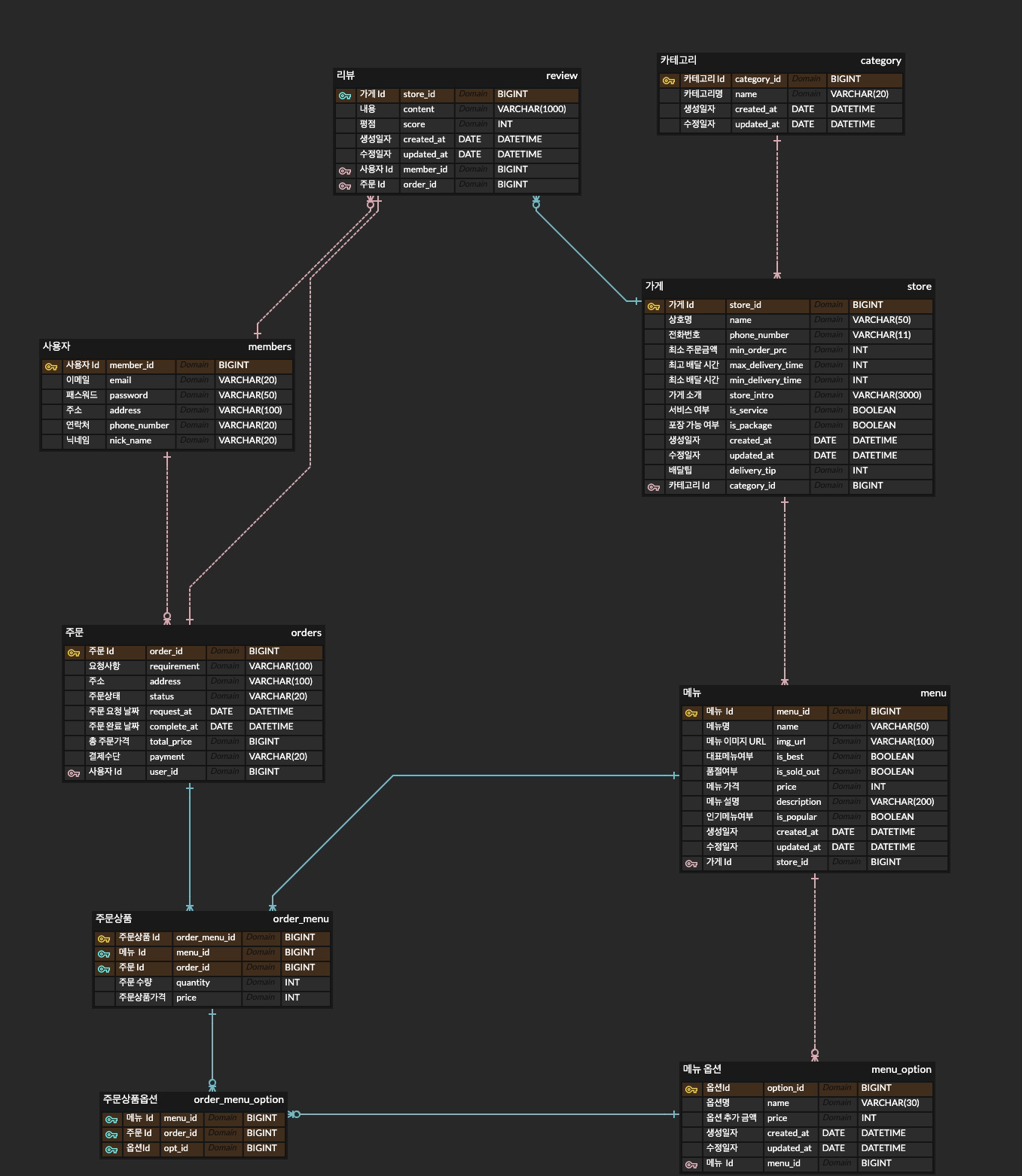Open the Domain selector for email in members

click(x=194, y=380)
